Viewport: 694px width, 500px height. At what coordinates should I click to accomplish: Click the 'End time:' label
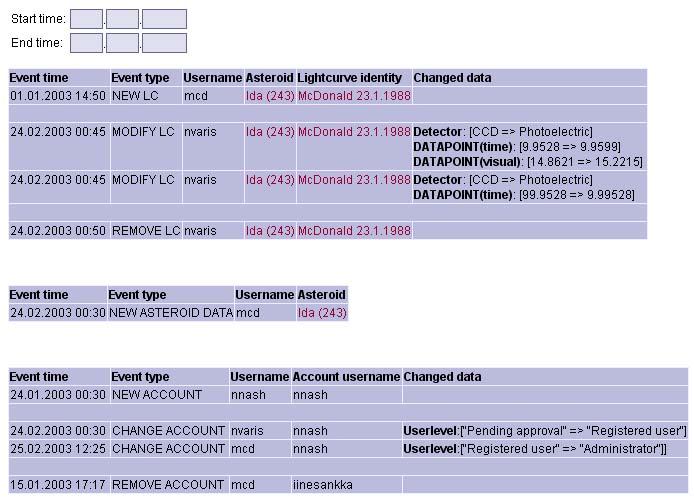(x=37, y=43)
